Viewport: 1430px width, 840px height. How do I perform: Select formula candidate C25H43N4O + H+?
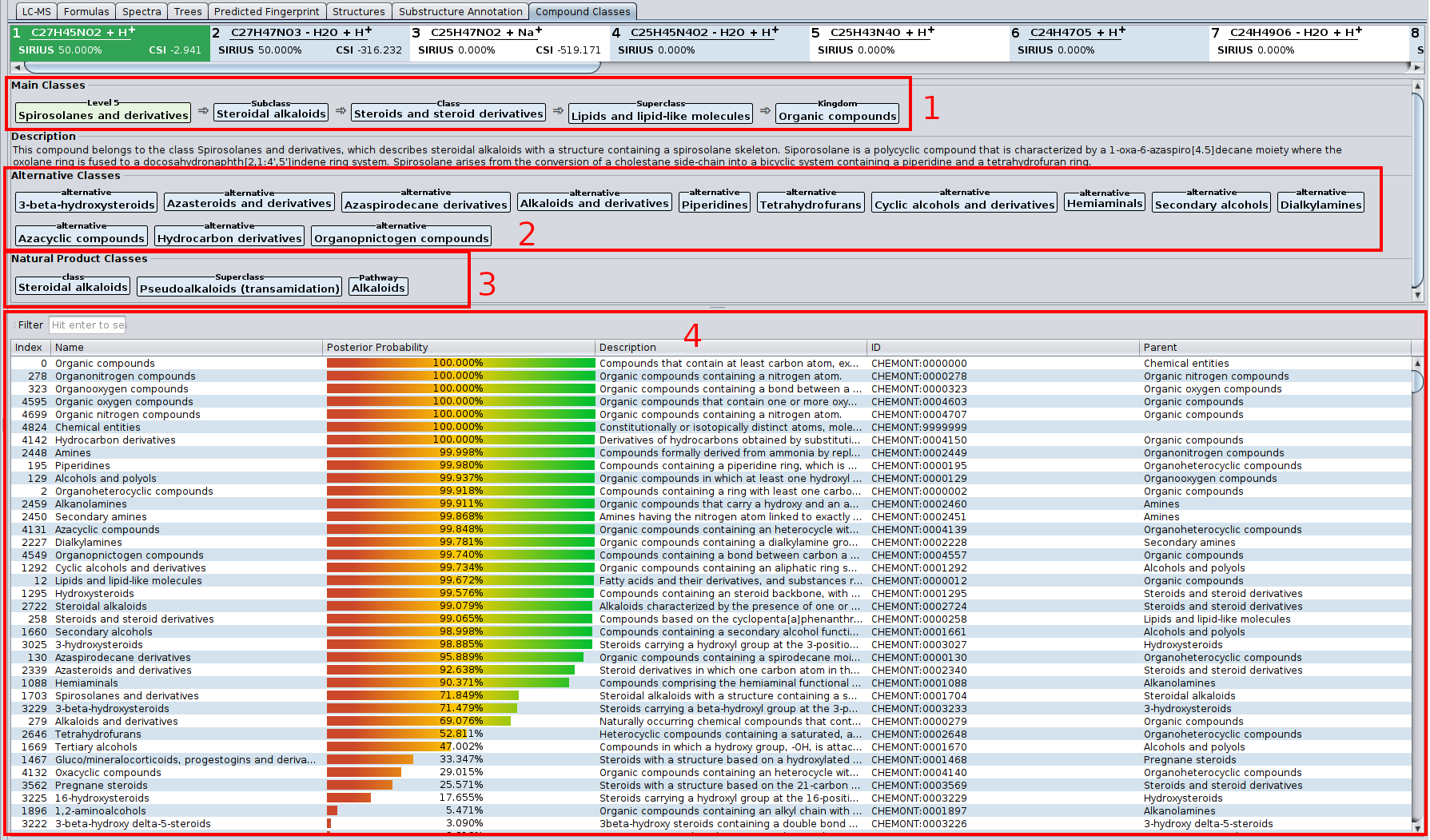pyautogui.click(x=909, y=42)
